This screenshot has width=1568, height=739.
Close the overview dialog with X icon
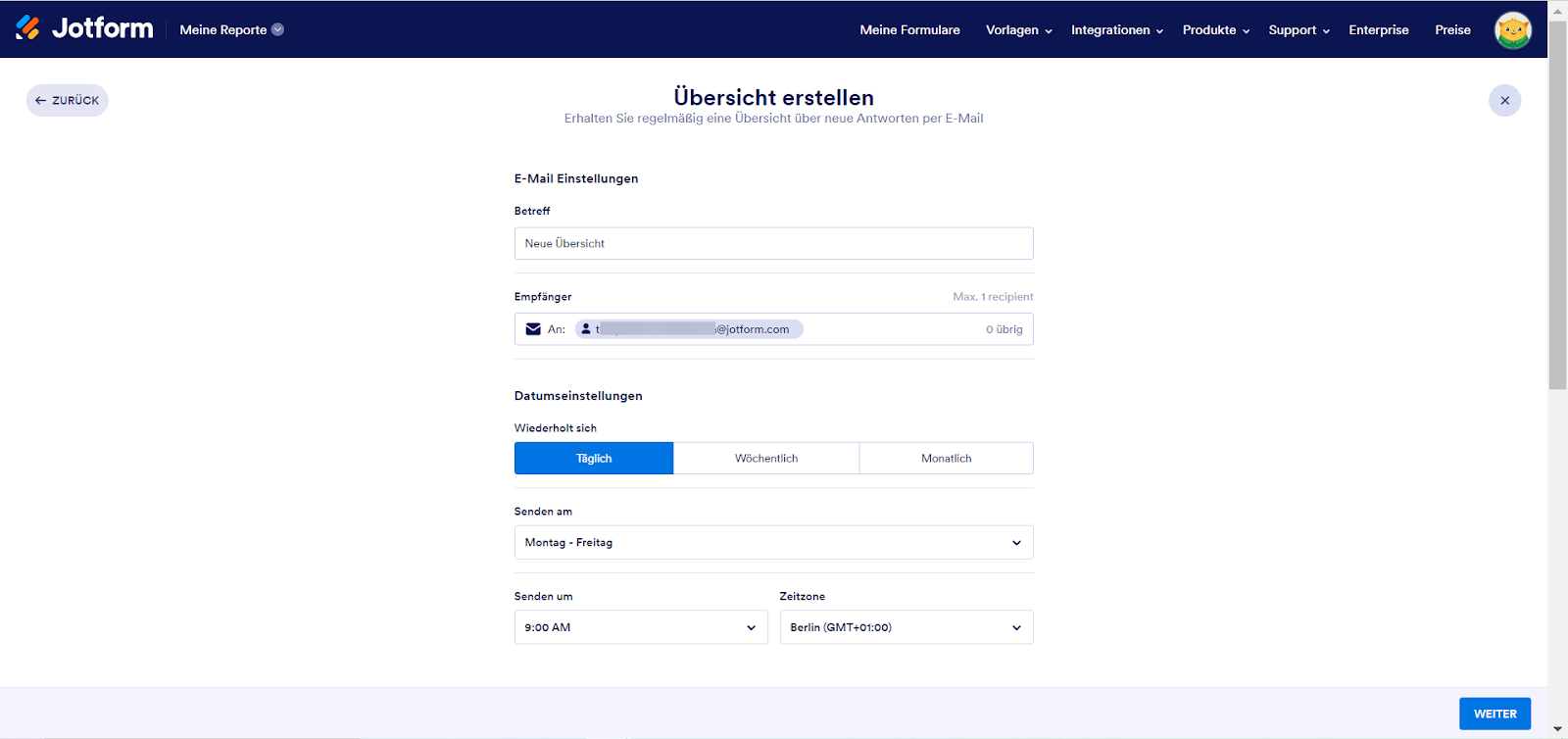(x=1504, y=101)
